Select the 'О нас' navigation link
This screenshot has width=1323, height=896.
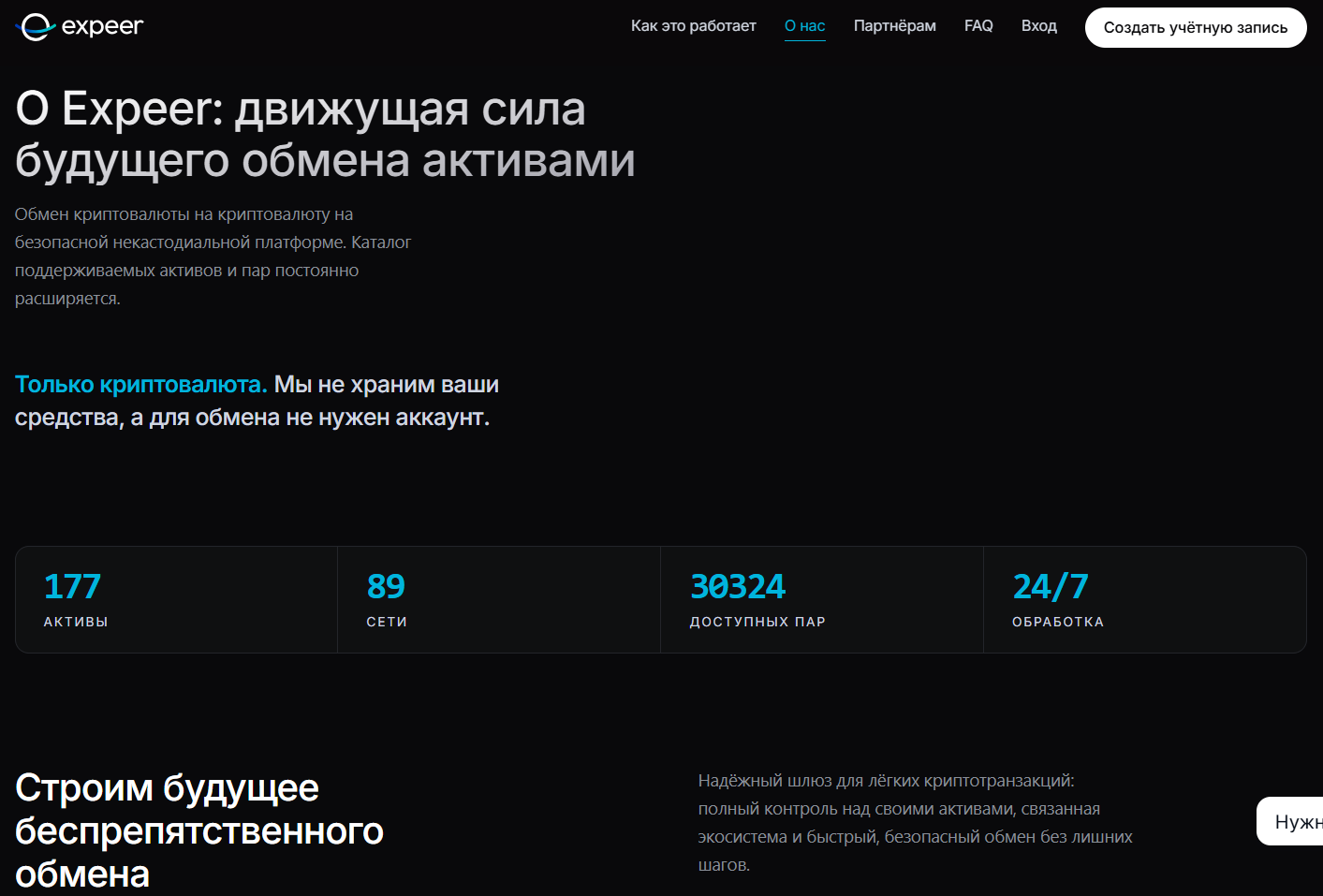pyautogui.click(x=805, y=26)
